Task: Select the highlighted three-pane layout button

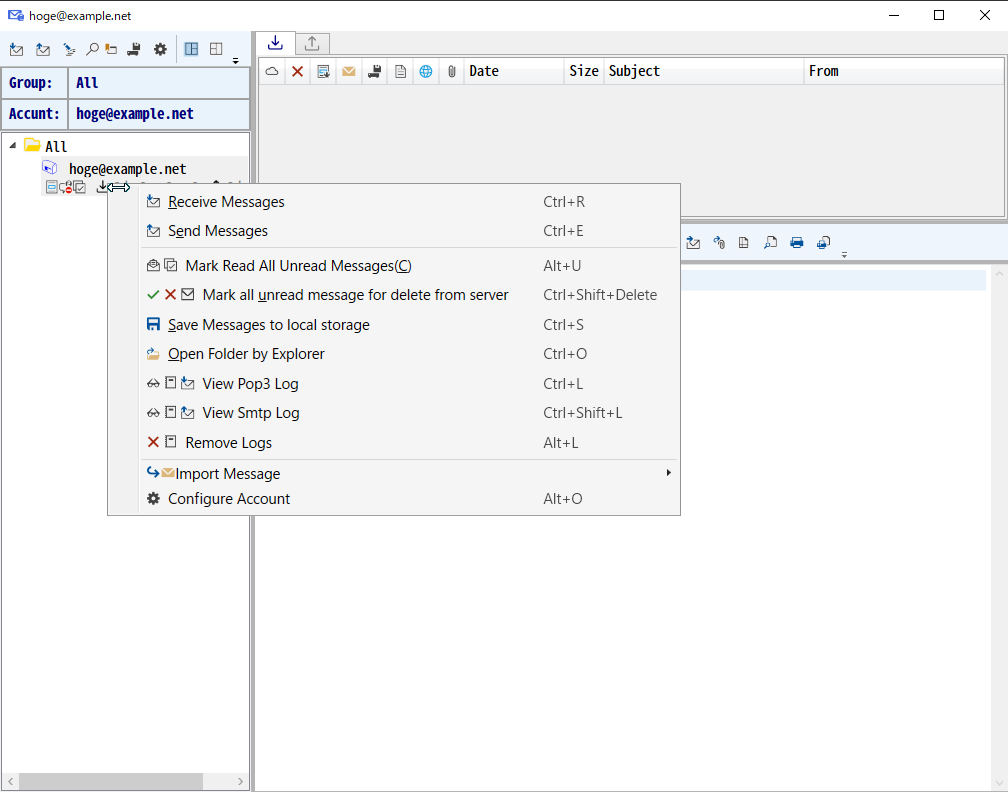Action: [x=191, y=49]
